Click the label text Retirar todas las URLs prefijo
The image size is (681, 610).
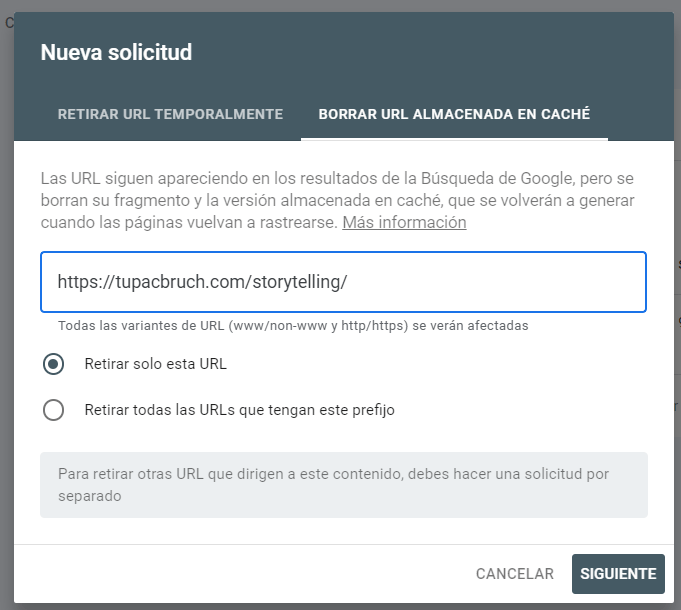[239, 410]
